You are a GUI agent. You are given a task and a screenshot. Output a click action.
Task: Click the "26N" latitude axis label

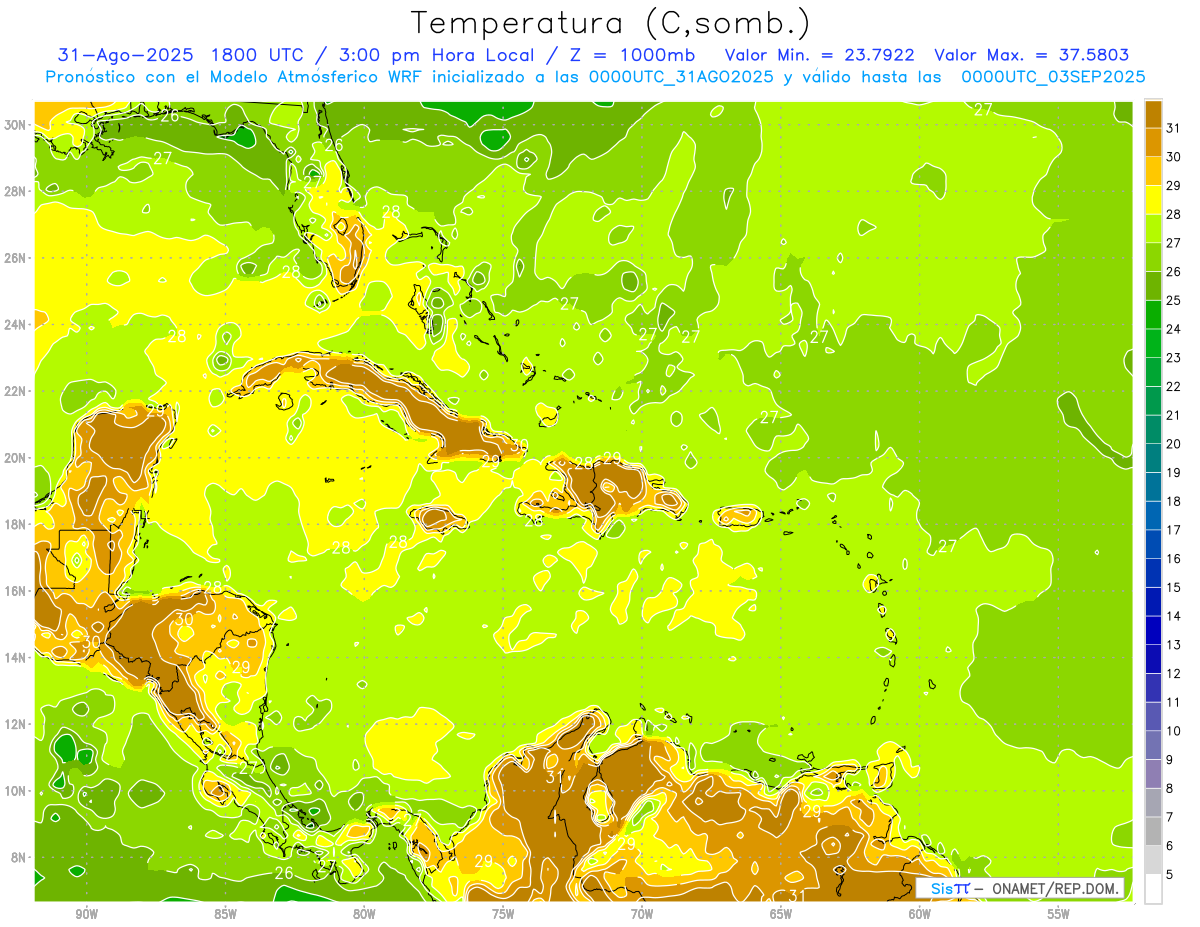(16, 258)
